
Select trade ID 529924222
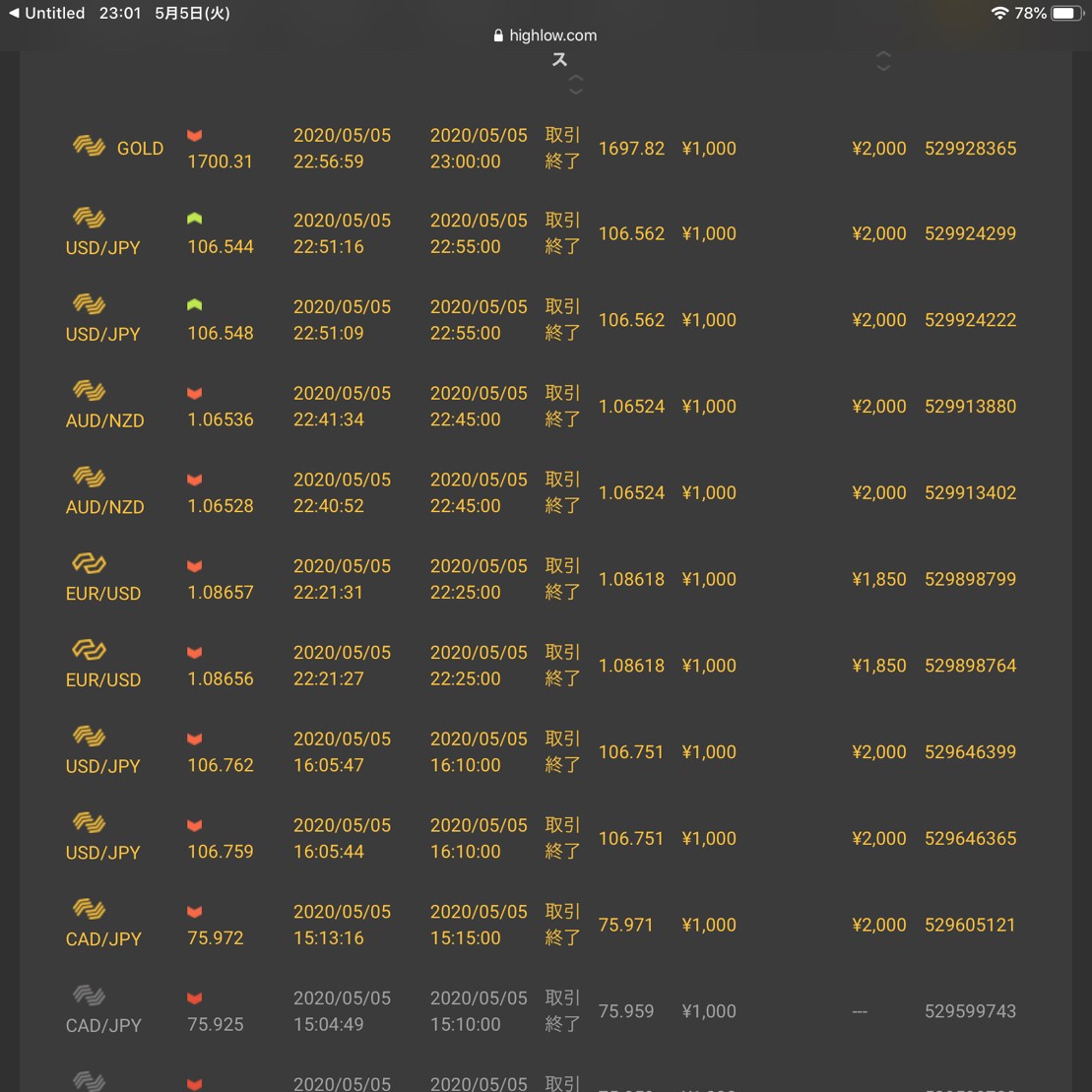coord(970,320)
